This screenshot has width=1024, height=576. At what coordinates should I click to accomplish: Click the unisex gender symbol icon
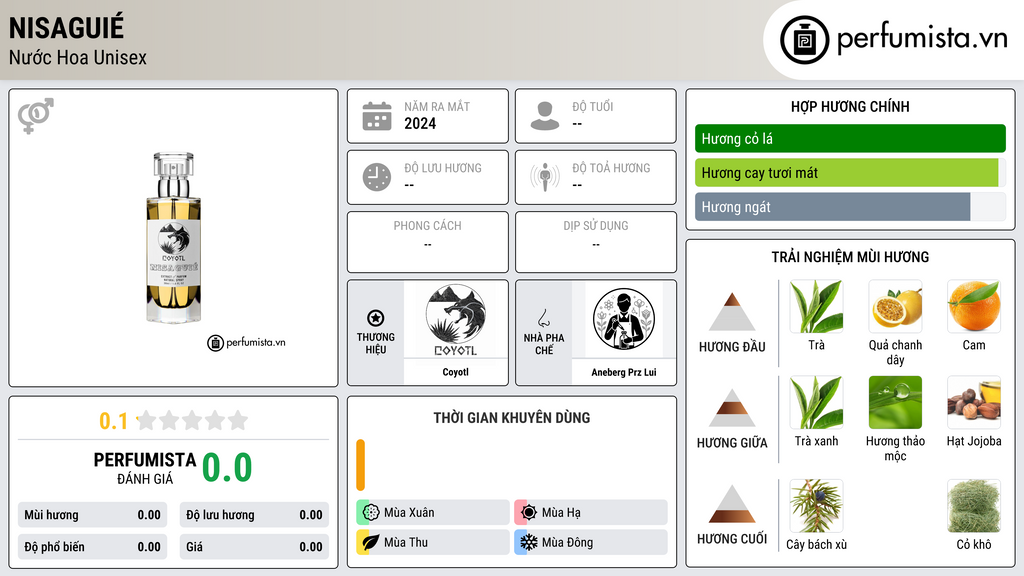(36, 116)
